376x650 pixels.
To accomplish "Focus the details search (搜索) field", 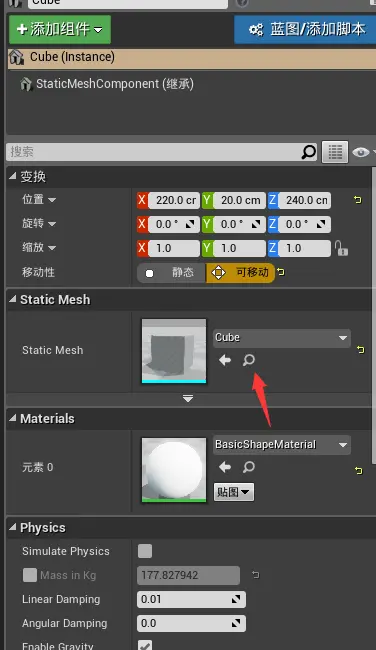I will click(153, 152).
